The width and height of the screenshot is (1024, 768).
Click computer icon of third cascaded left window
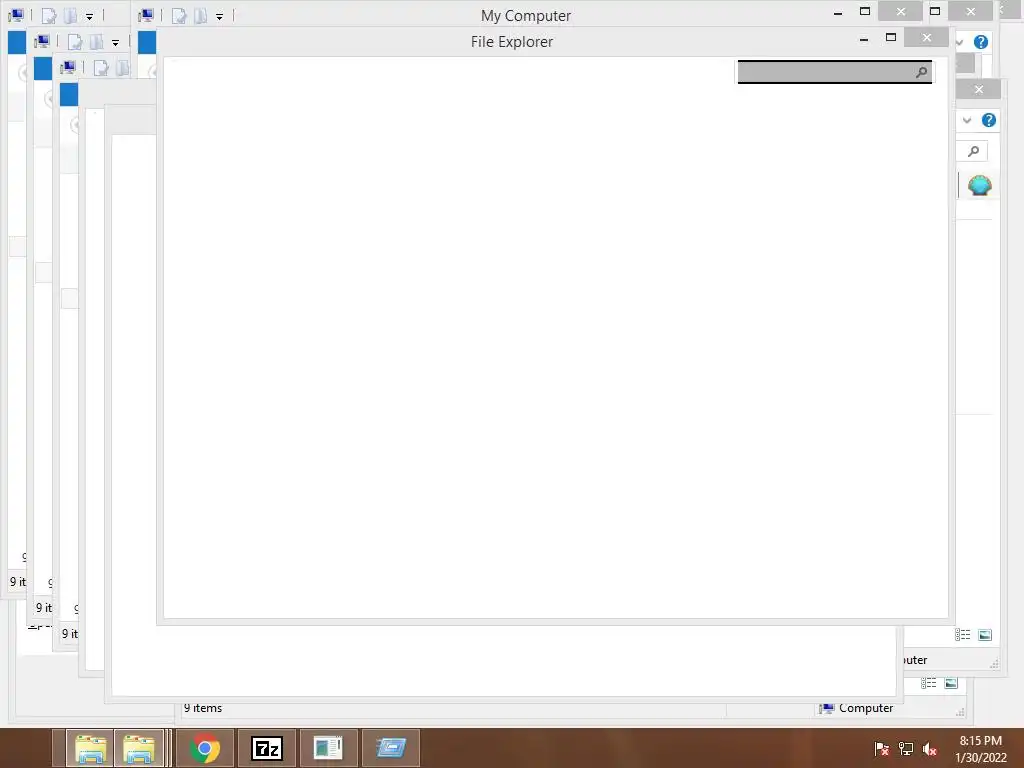[x=68, y=67]
